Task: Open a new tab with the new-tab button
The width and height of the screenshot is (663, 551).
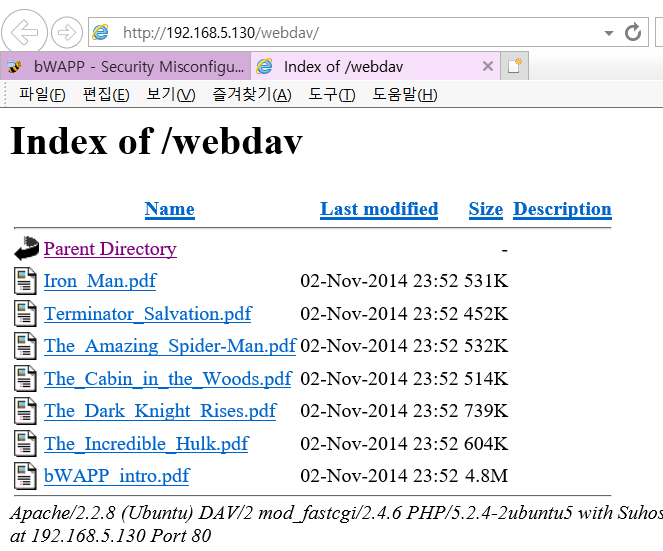Action: (x=514, y=66)
